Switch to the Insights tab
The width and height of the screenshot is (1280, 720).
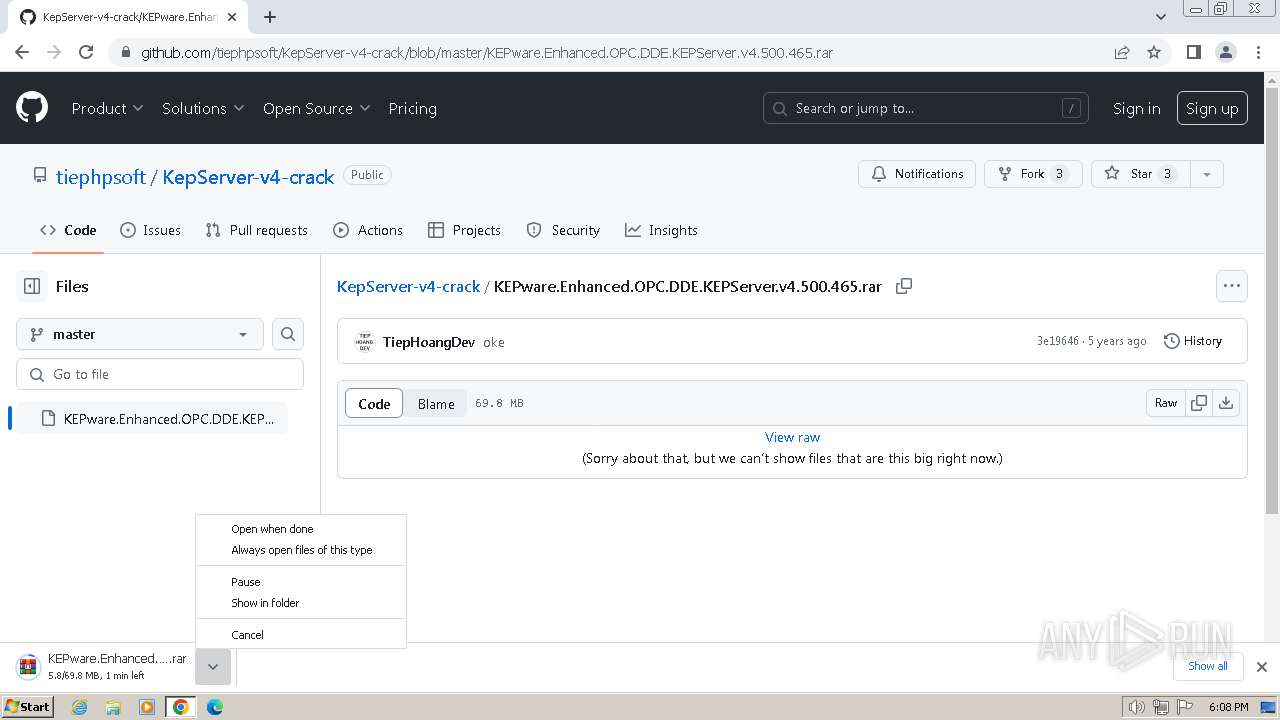click(661, 230)
